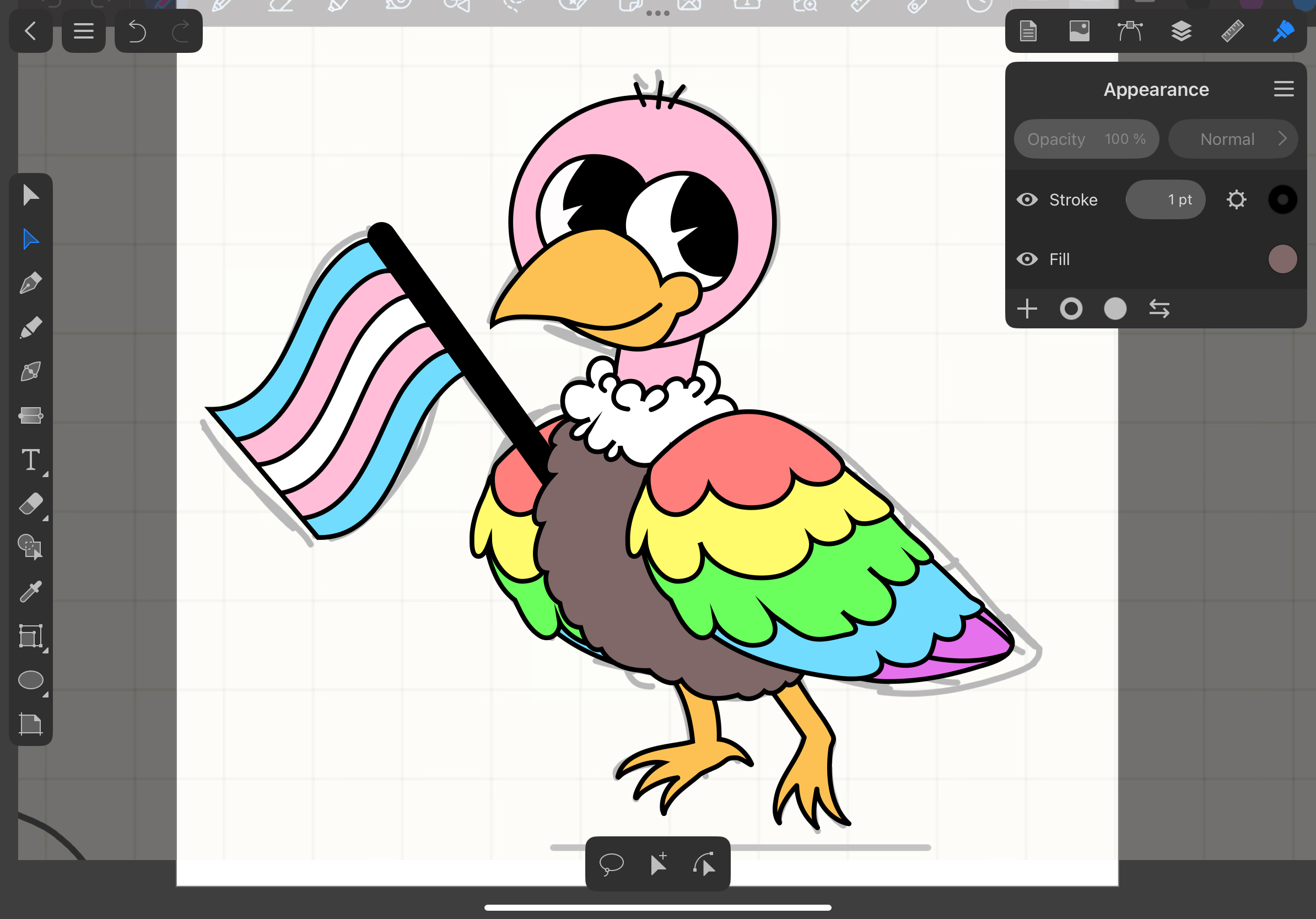Viewport: 1316px width, 919px height.
Task: Switch to the stroke-only ring mode
Action: click(x=1071, y=309)
